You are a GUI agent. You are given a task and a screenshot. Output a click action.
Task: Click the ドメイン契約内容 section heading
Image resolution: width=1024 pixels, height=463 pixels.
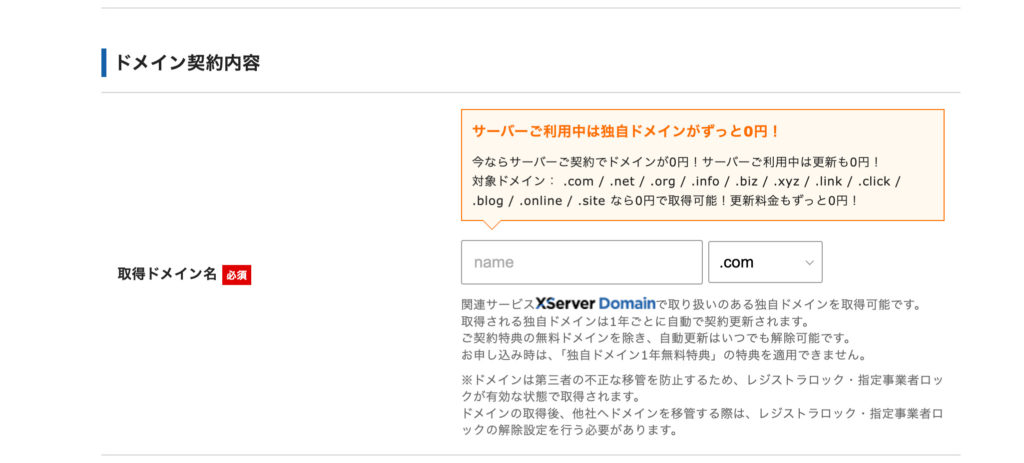[x=187, y=63]
